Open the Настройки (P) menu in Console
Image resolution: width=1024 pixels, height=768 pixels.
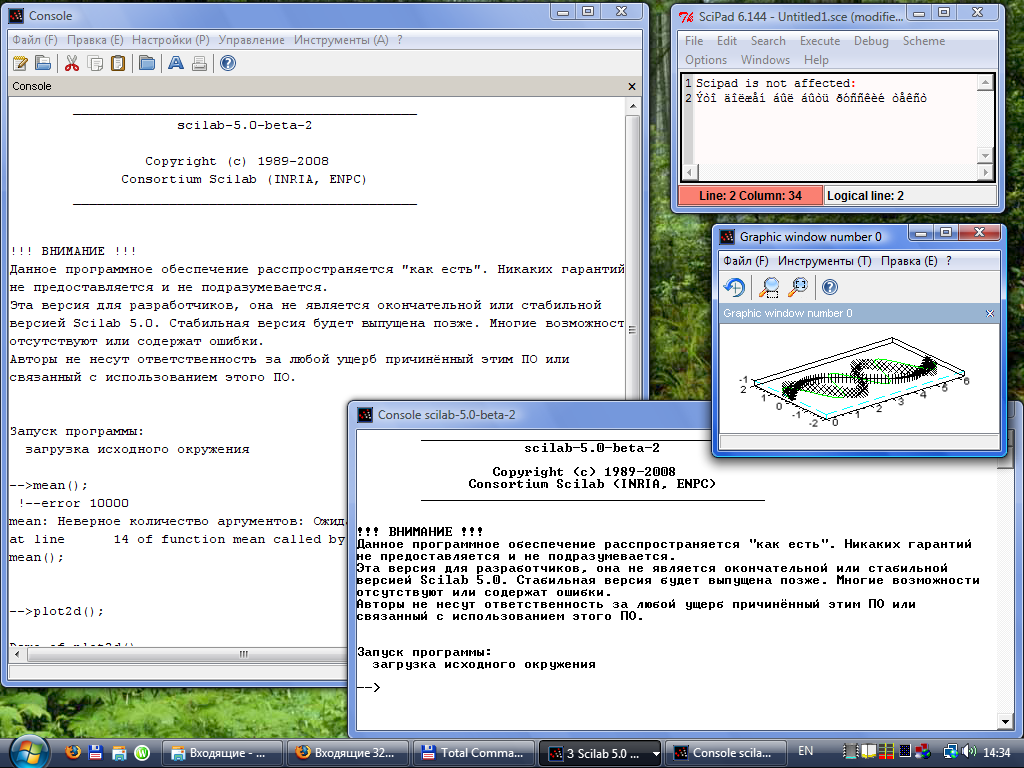click(170, 40)
